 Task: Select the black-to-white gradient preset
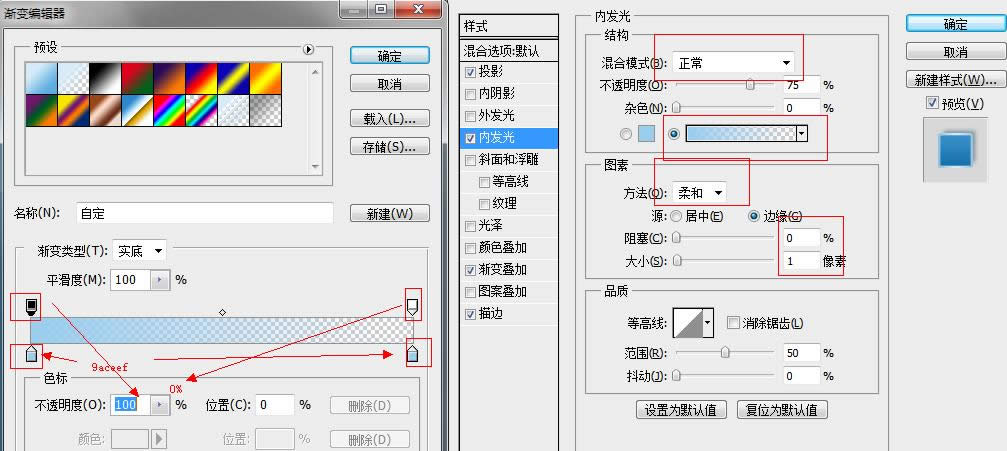point(105,77)
